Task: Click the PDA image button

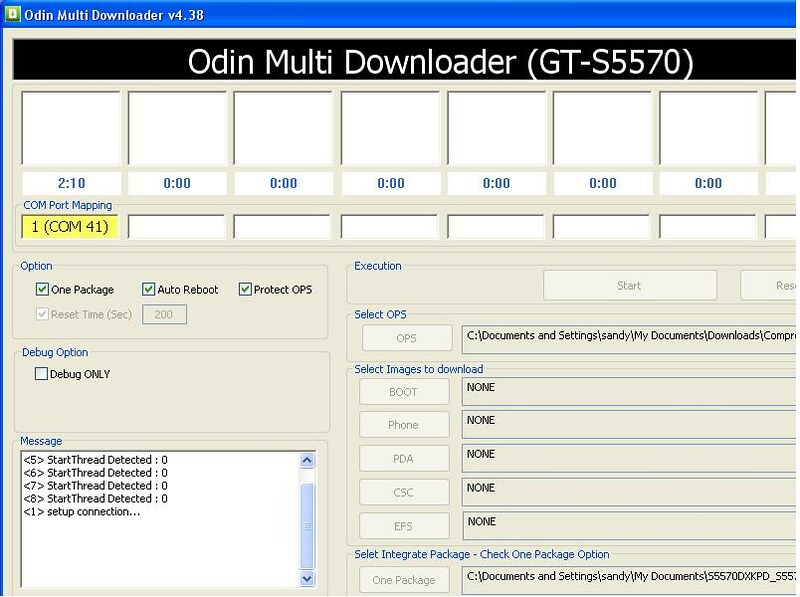Action: point(404,458)
